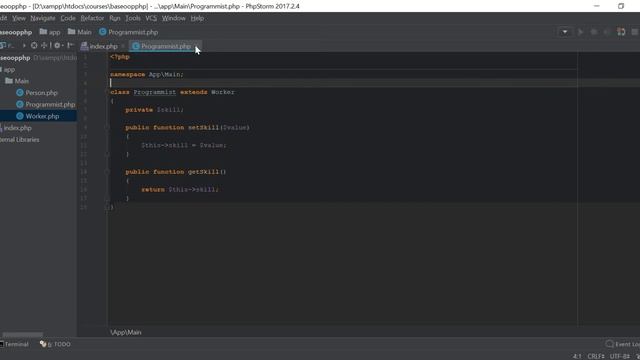
Task: Click the Worker class name in code
Action: 223,92
